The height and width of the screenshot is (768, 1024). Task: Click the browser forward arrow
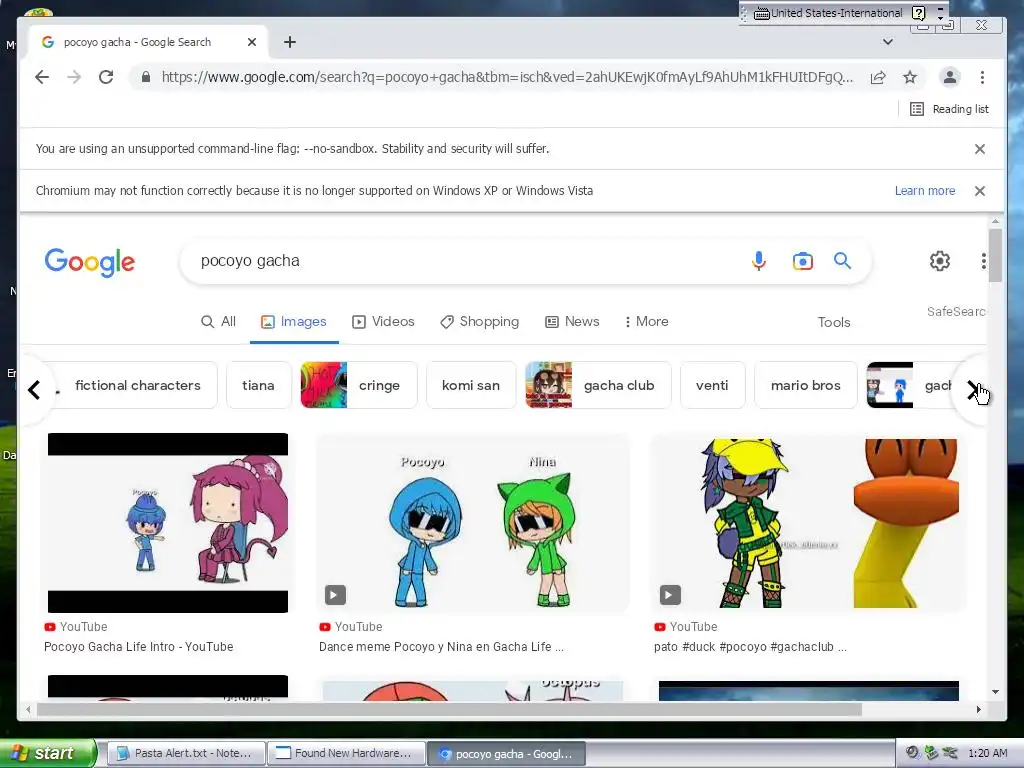pos(74,77)
